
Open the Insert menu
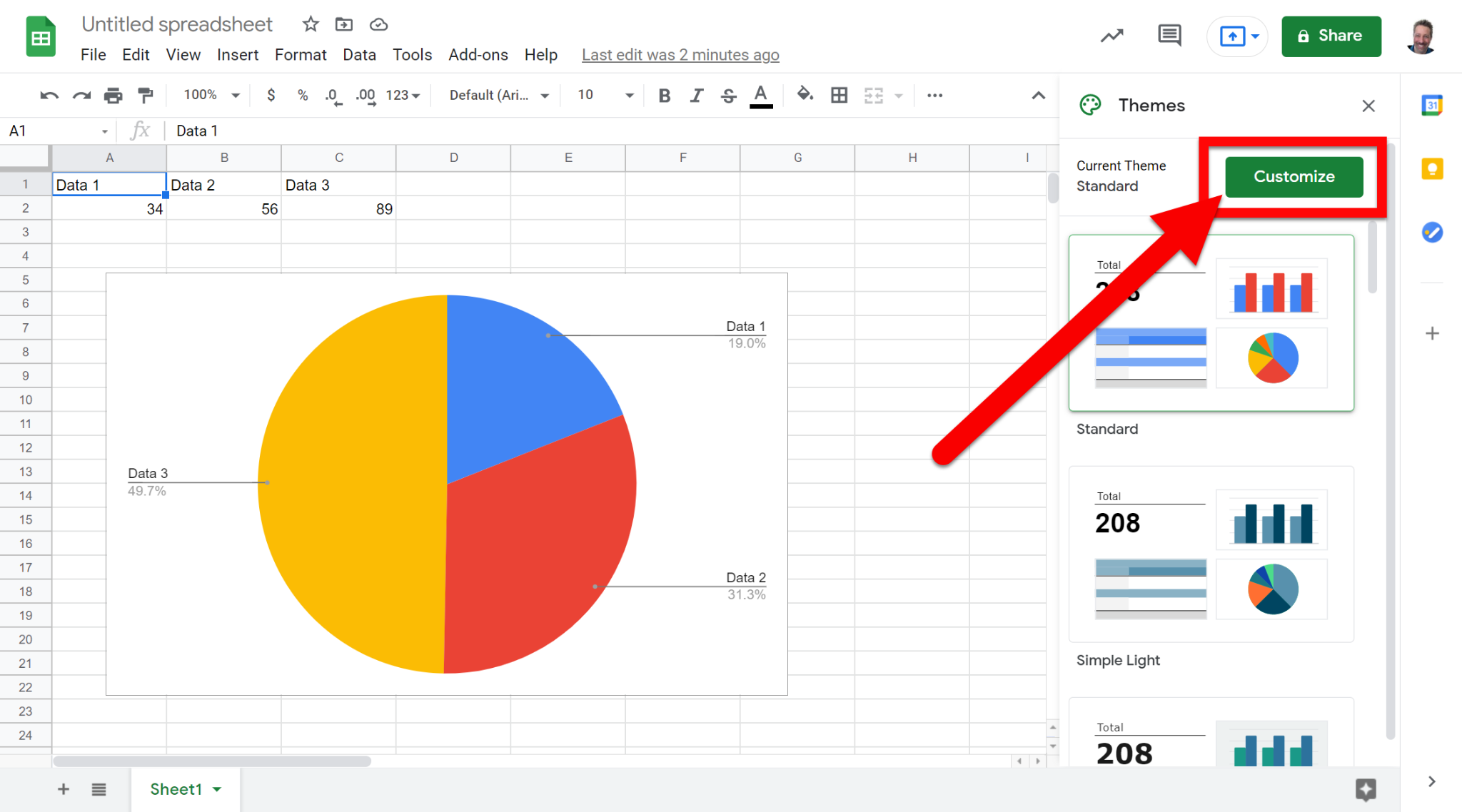tap(237, 55)
